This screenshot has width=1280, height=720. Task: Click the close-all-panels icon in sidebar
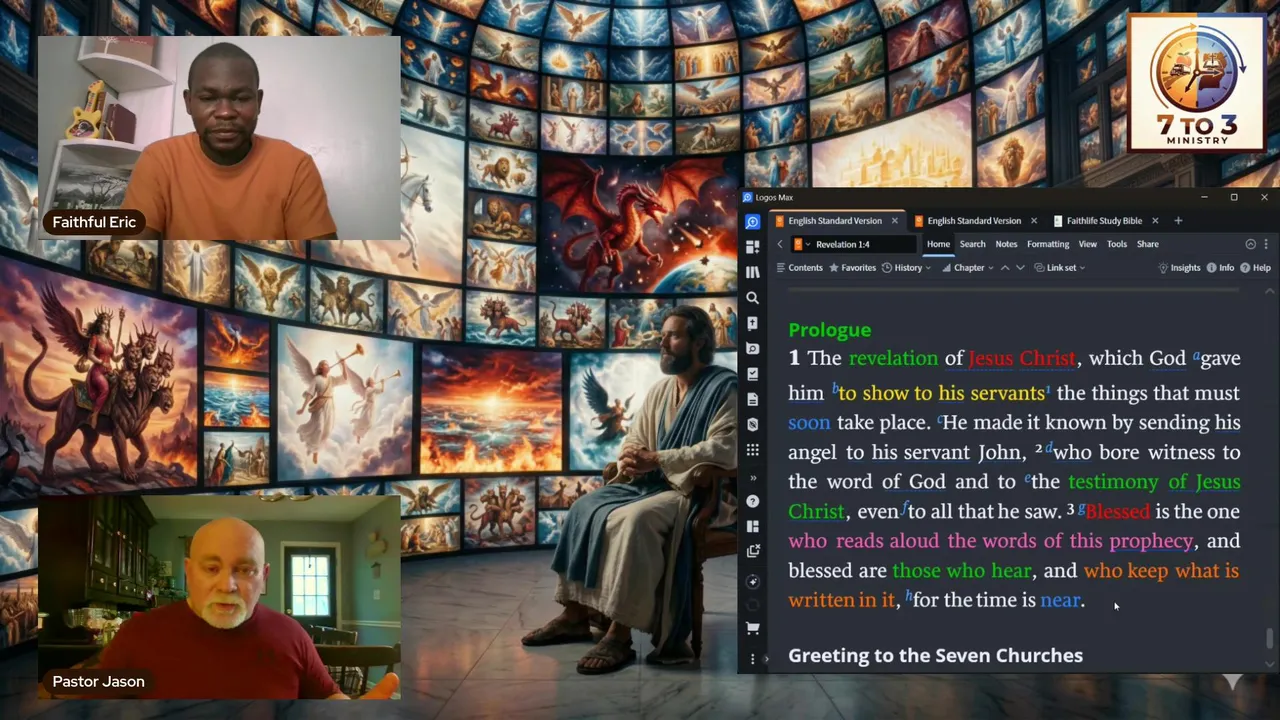point(753,552)
